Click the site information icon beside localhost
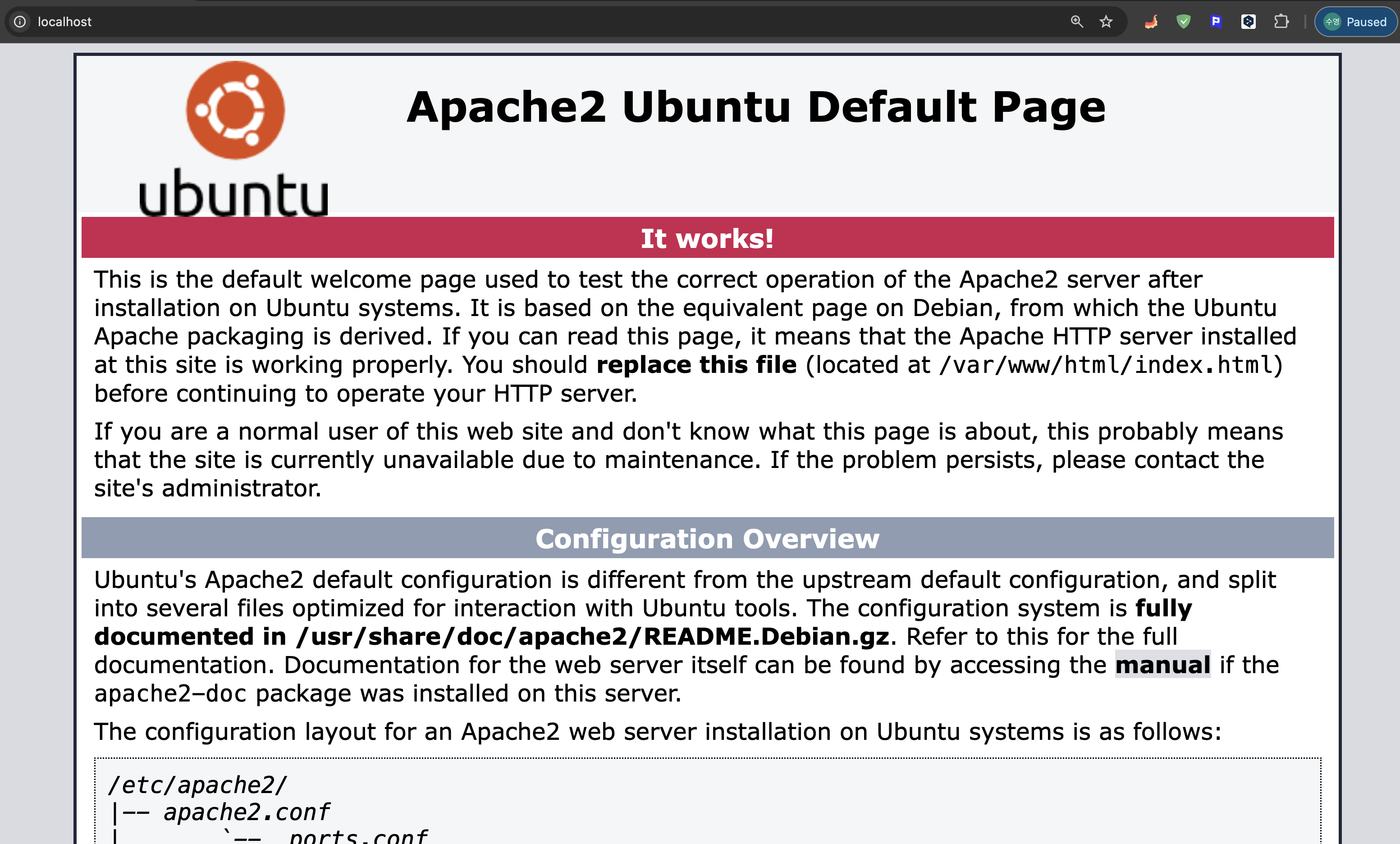This screenshot has width=1400, height=844. click(20, 22)
